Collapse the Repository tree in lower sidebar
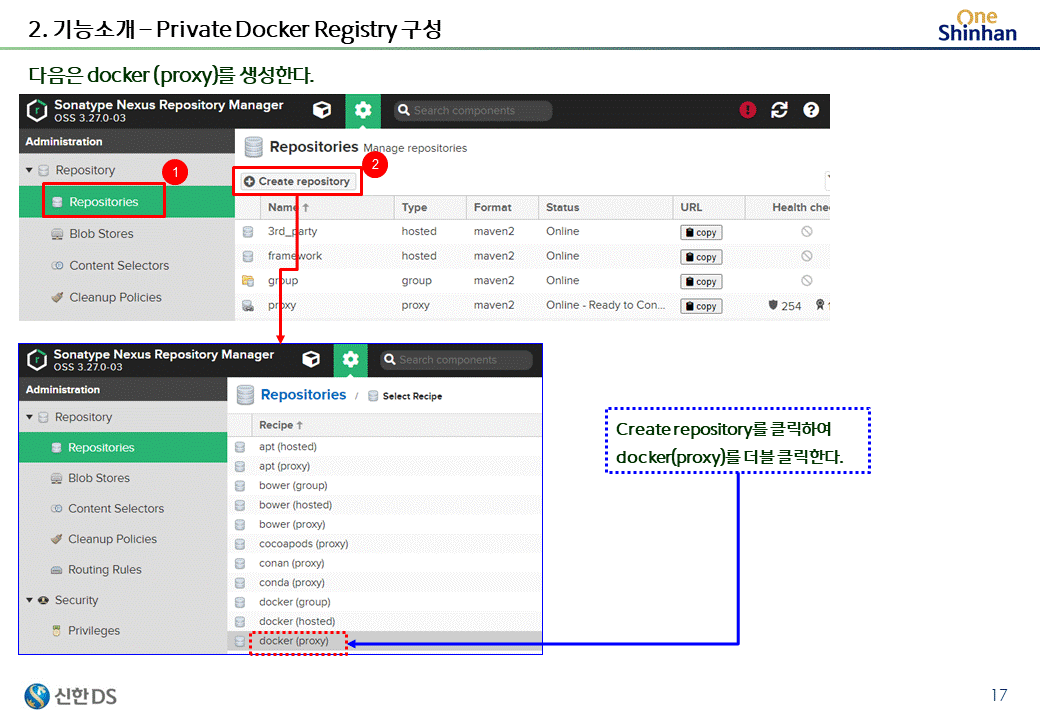Image resolution: width=1040 pixels, height=720 pixels. pyautogui.click(x=29, y=417)
